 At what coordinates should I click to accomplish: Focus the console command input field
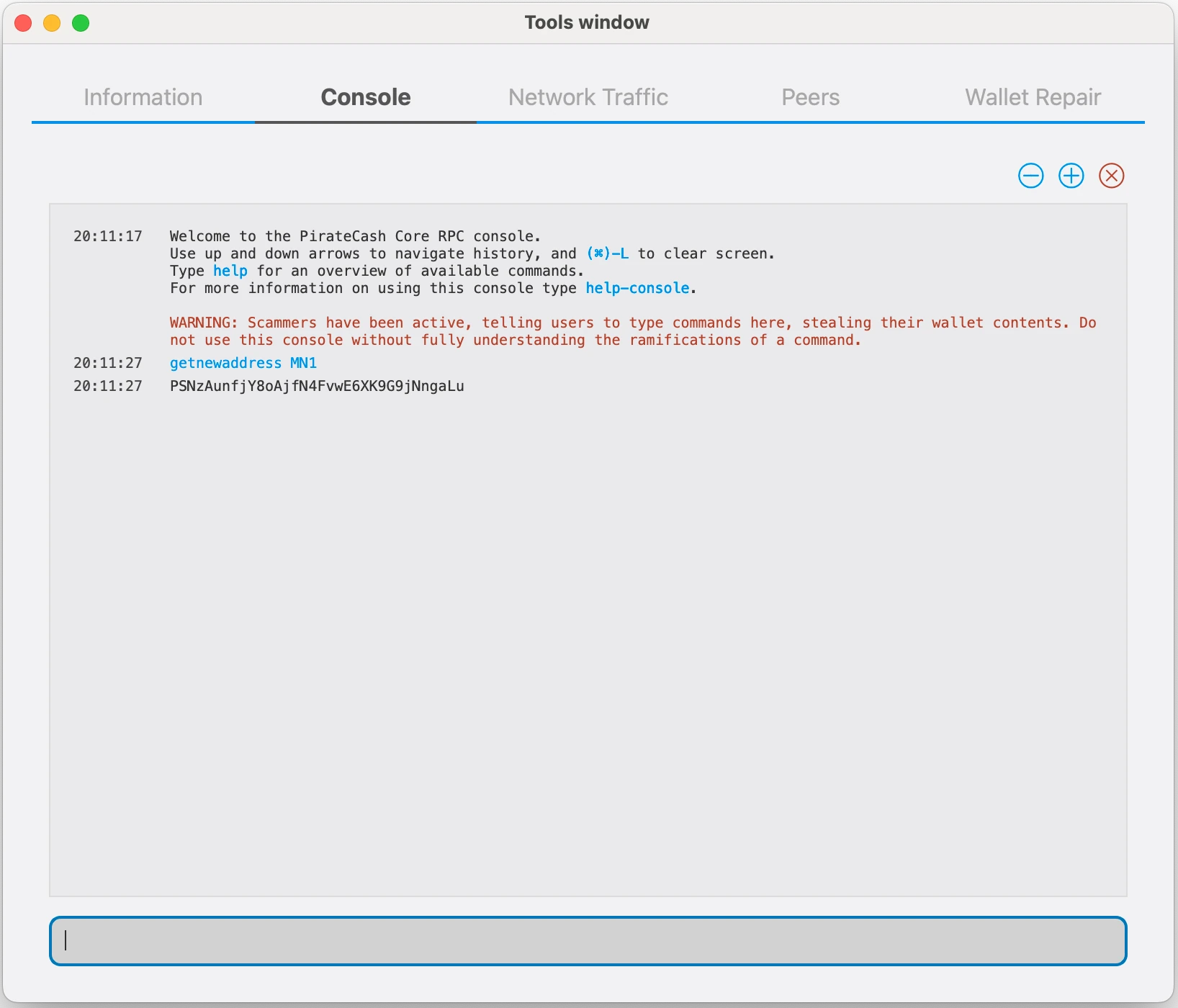tap(588, 941)
